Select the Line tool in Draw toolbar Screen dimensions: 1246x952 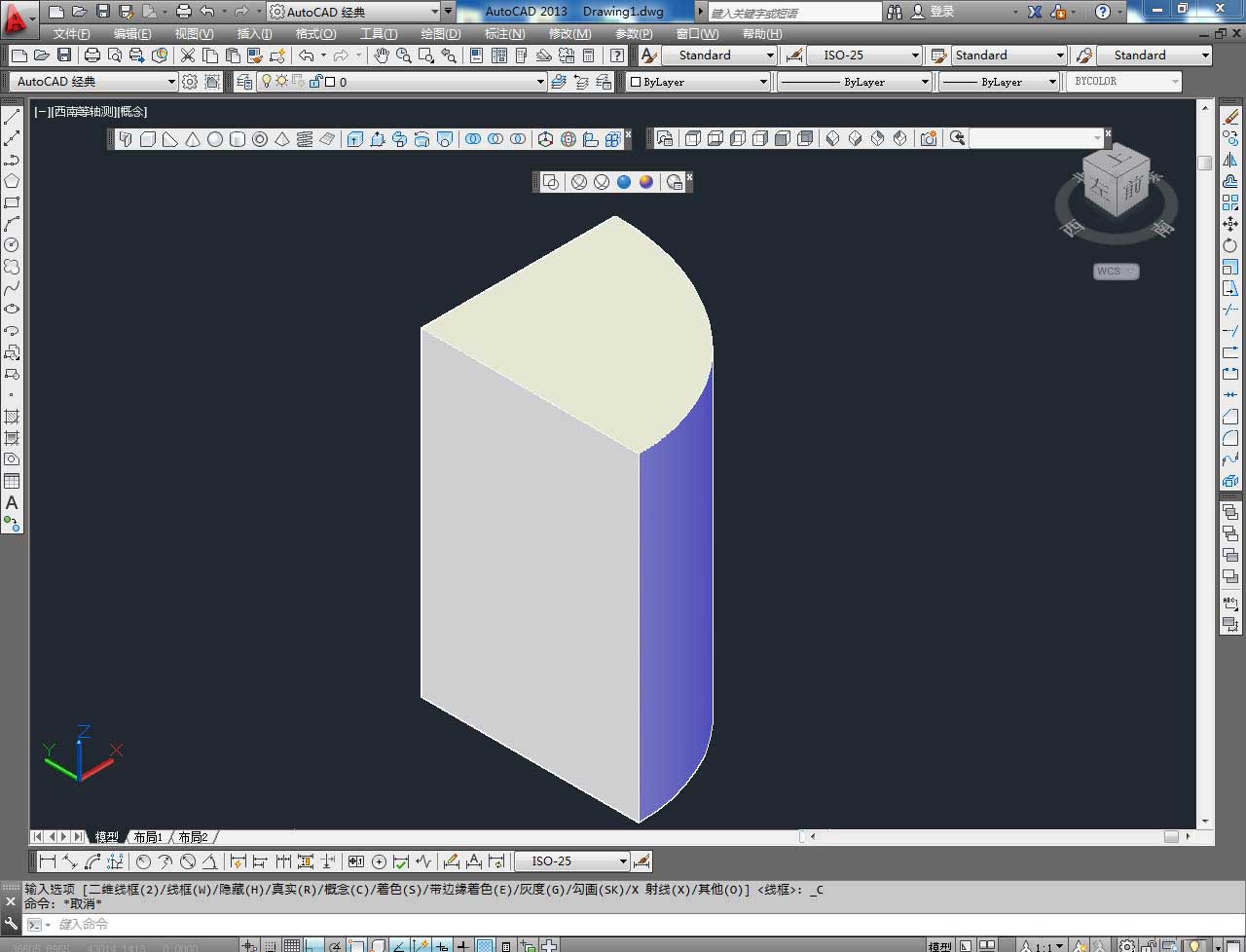12,117
